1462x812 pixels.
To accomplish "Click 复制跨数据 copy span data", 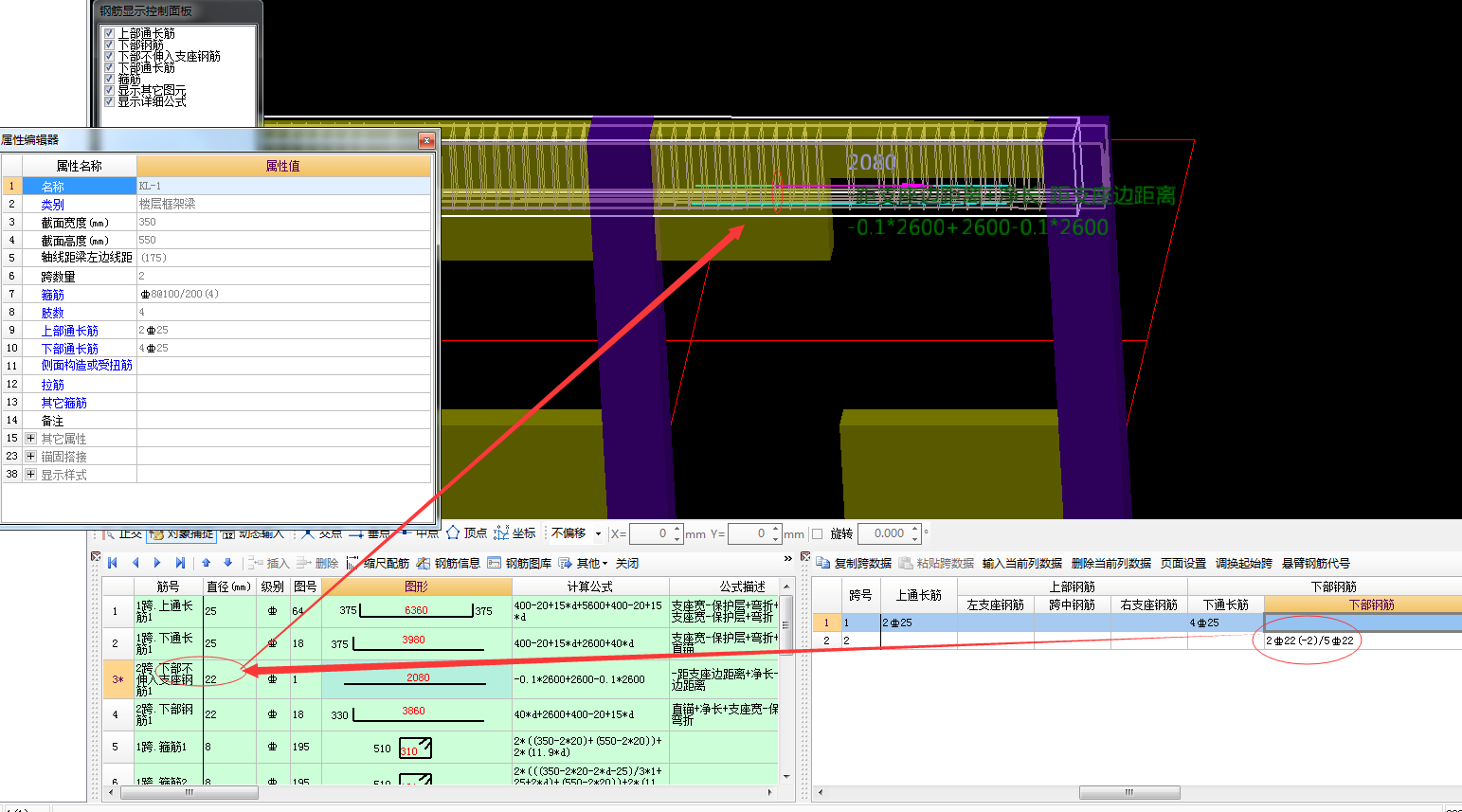I will tap(854, 563).
